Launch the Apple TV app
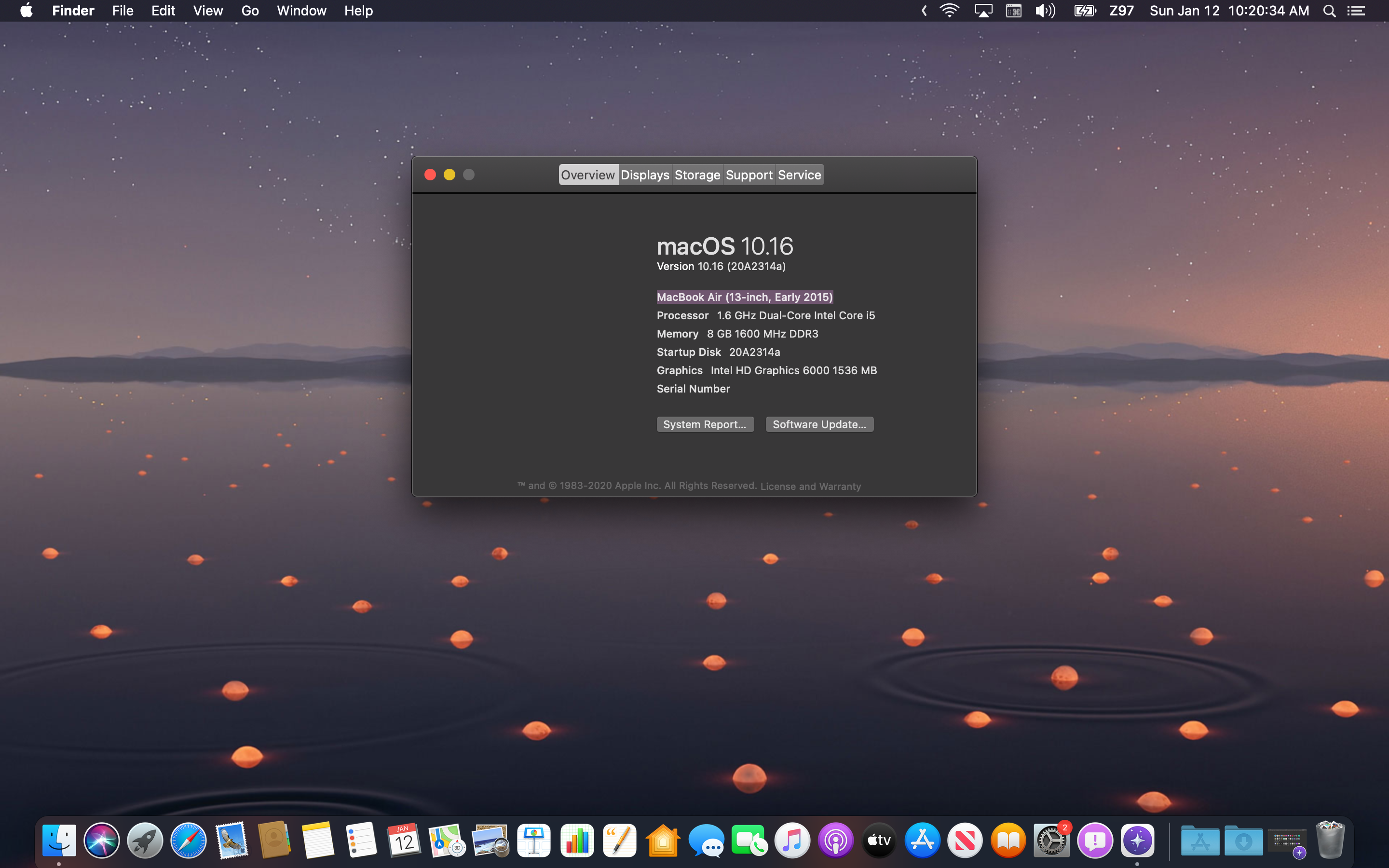 tap(879, 841)
